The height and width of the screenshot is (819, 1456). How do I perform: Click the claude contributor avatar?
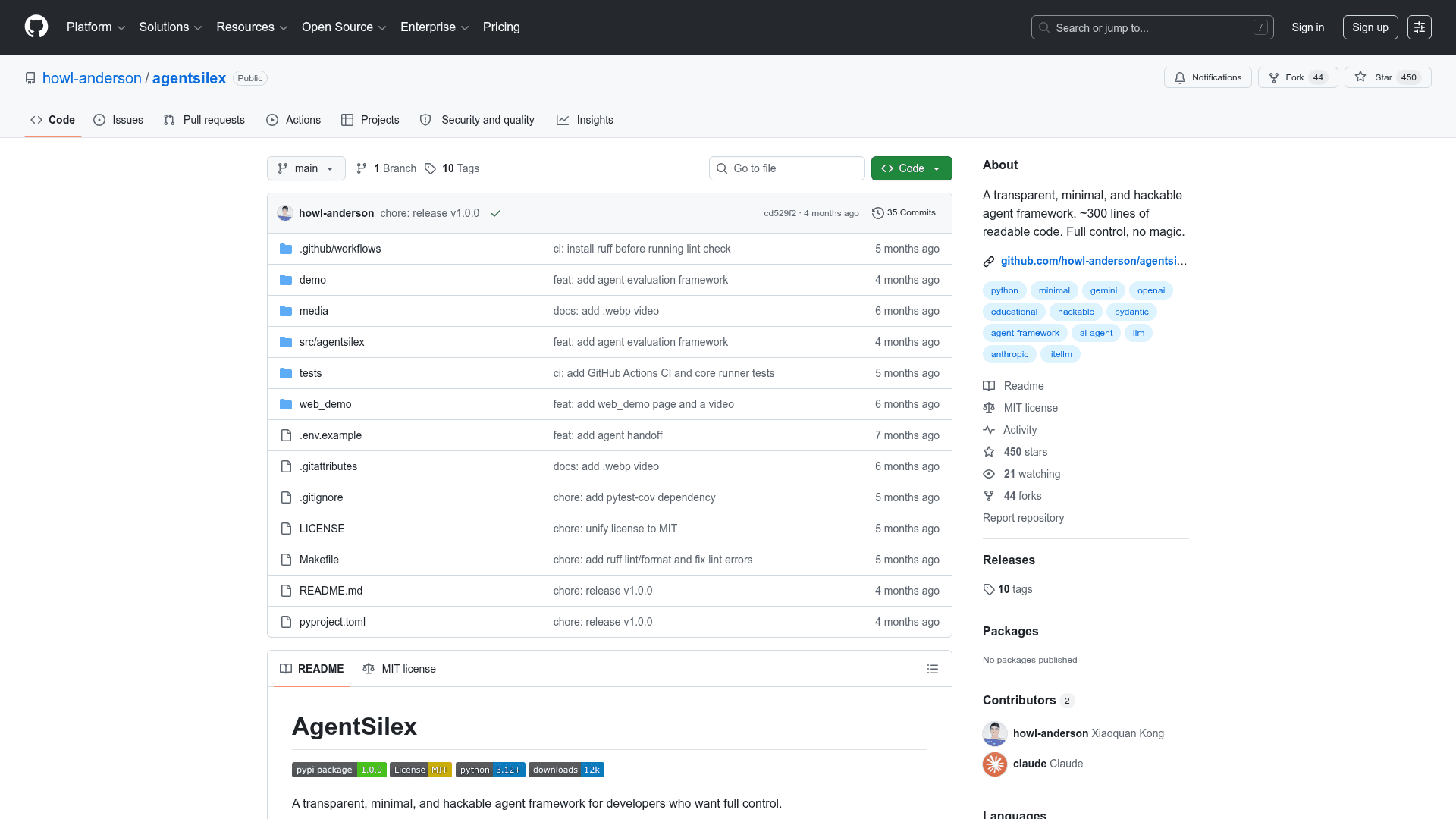click(995, 764)
